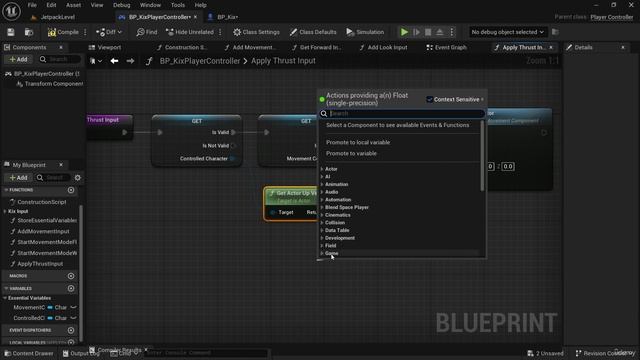640x360 pixels.
Task: Add a new macro with plus icon
Action: point(71,276)
